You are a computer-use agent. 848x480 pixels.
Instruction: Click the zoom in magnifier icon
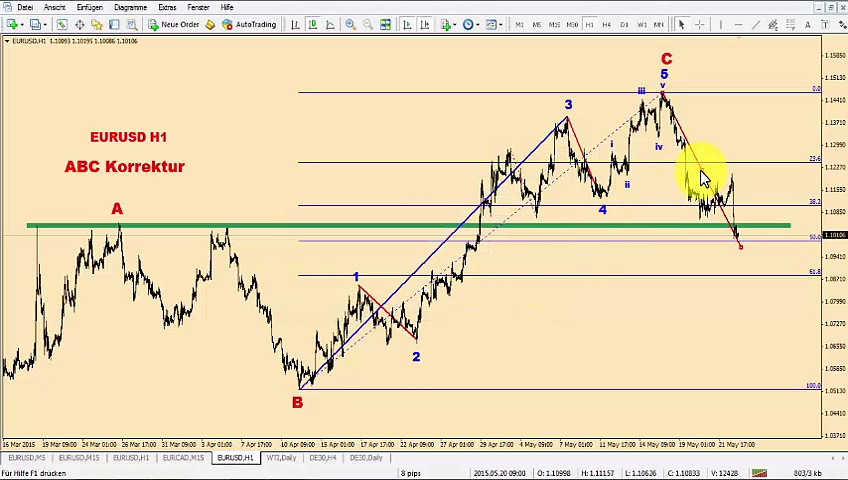coord(350,24)
